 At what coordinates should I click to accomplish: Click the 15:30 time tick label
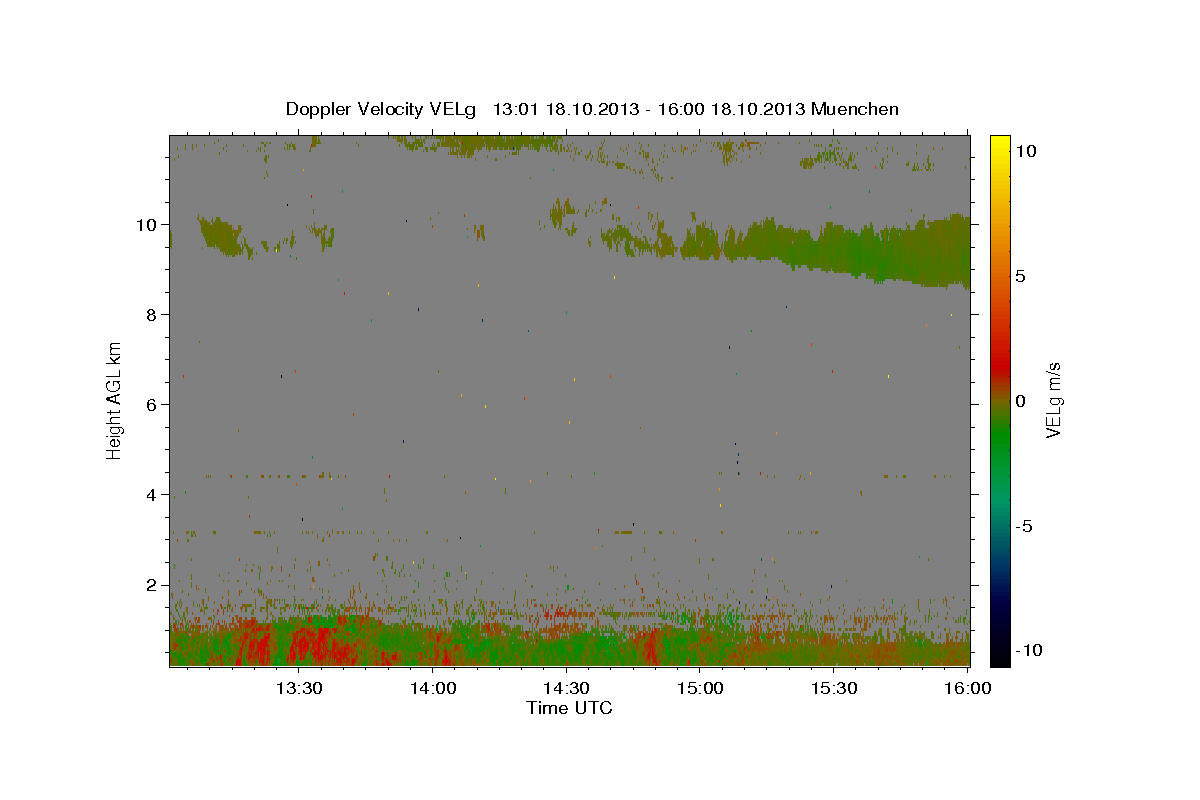(x=833, y=688)
